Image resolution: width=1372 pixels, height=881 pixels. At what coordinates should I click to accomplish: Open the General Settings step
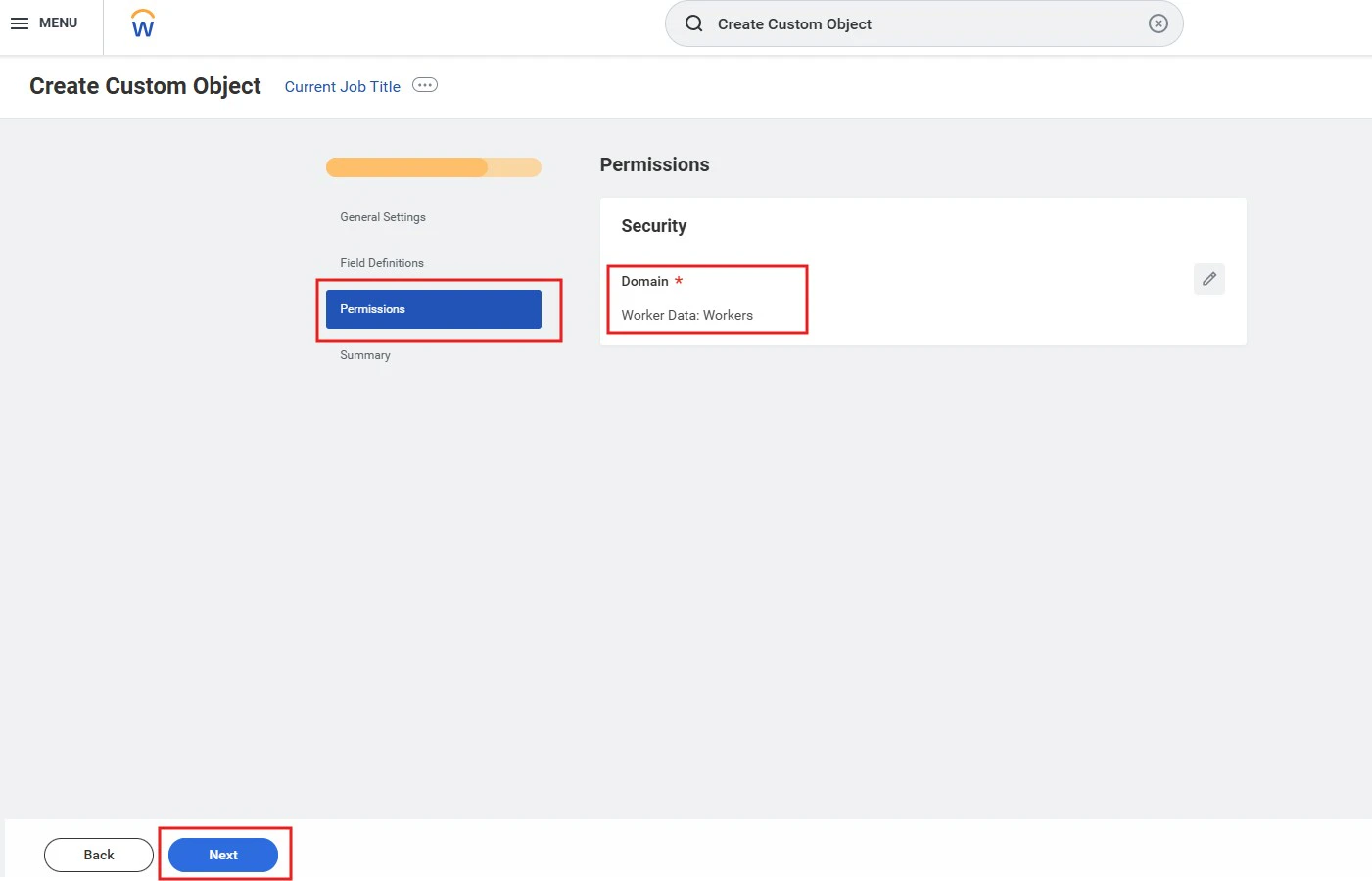coord(382,217)
